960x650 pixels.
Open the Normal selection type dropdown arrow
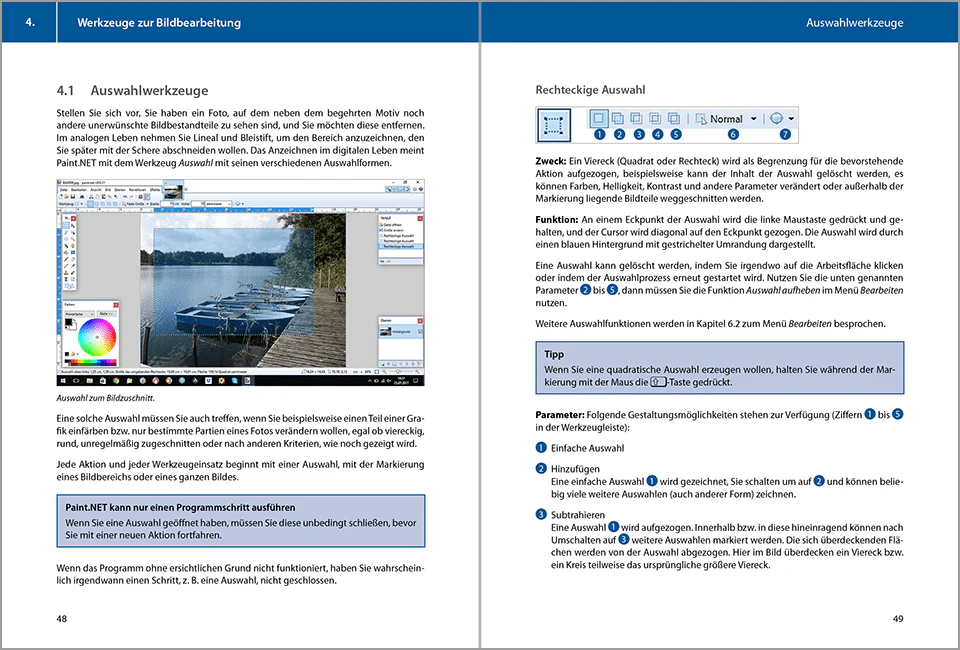click(754, 119)
